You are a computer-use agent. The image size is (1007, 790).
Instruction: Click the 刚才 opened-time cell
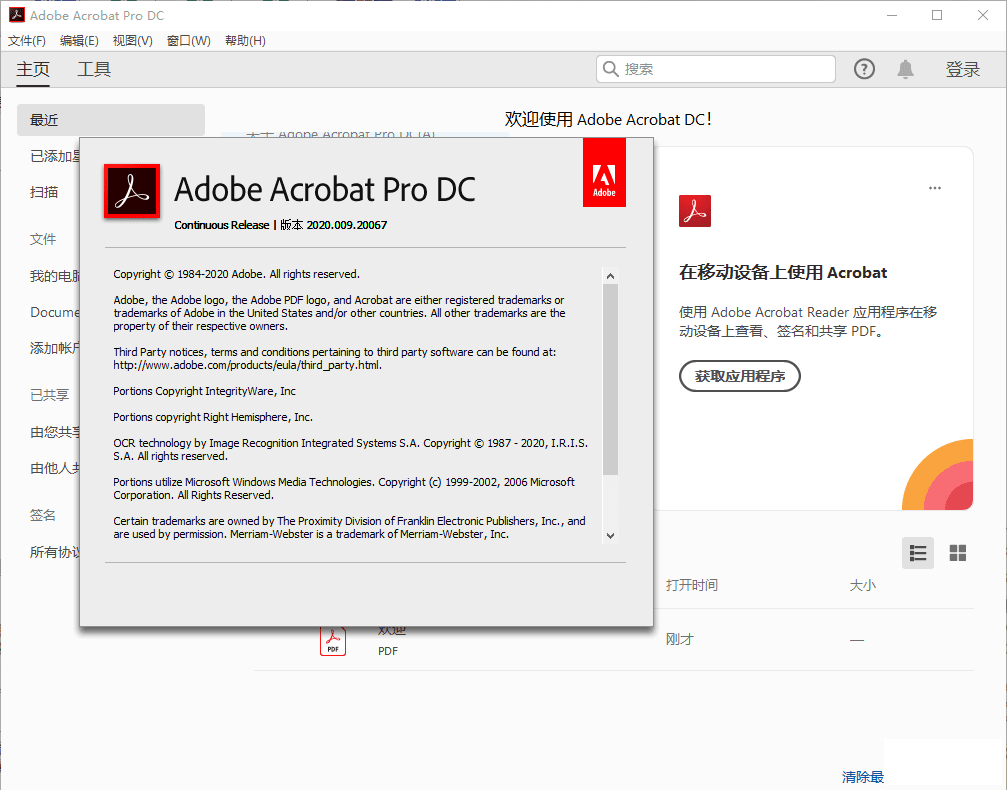point(679,639)
